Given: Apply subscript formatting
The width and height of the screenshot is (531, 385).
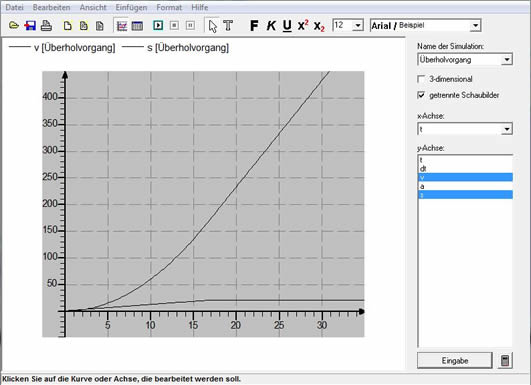Looking at the screenshot, I should point(319,26).
